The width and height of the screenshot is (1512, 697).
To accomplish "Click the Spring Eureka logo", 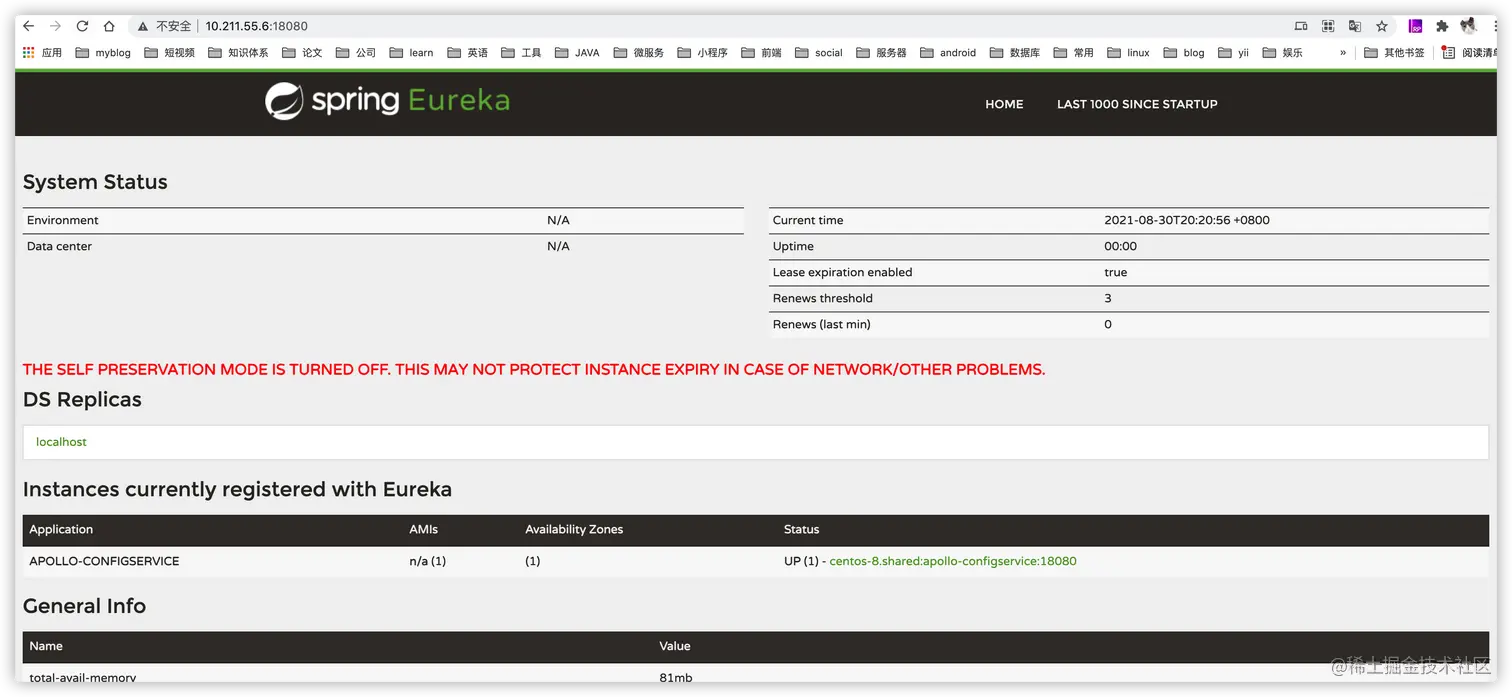I will coord(387,101).
